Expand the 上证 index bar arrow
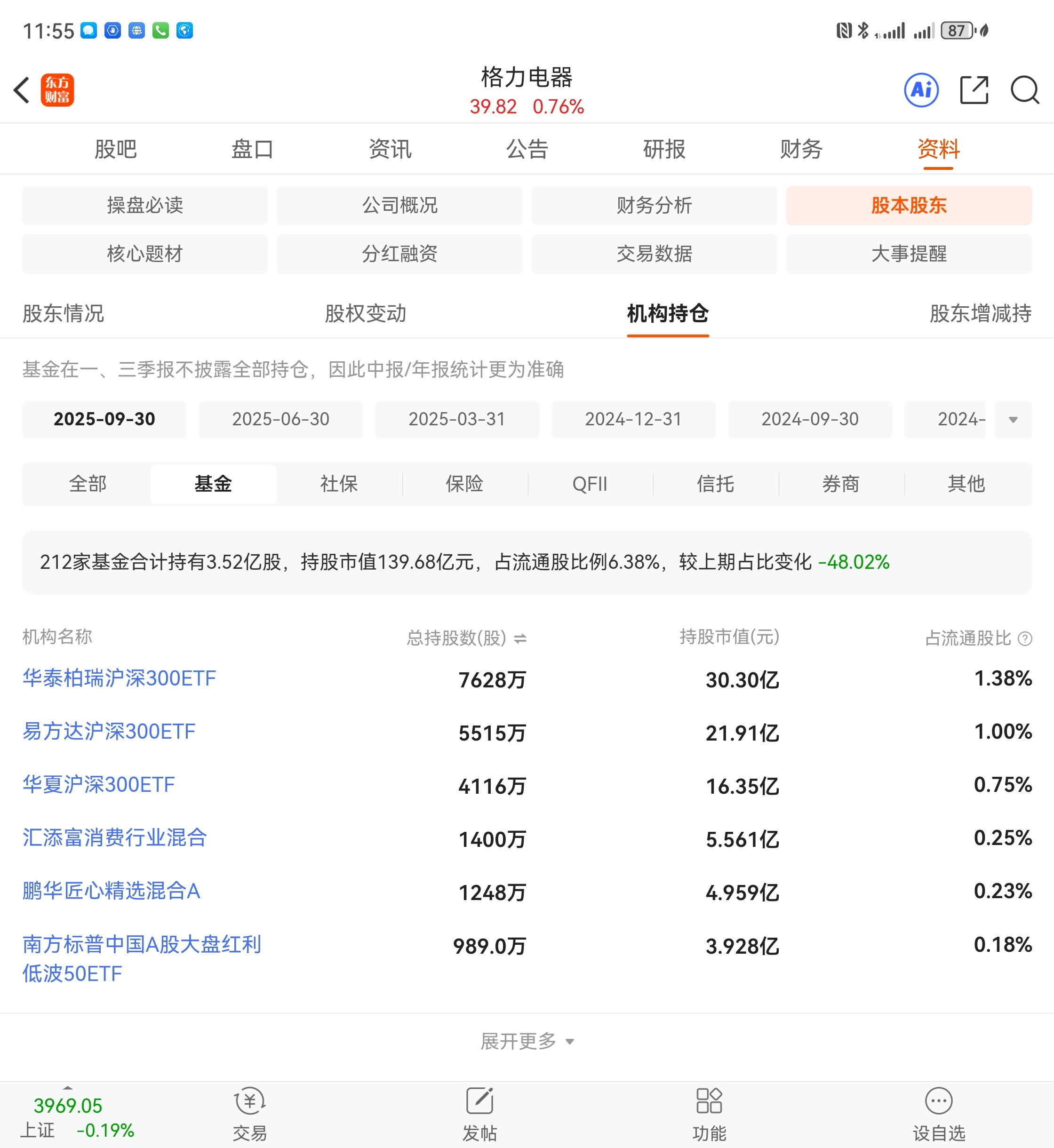1054x1148 pixels. point(67,1088)
